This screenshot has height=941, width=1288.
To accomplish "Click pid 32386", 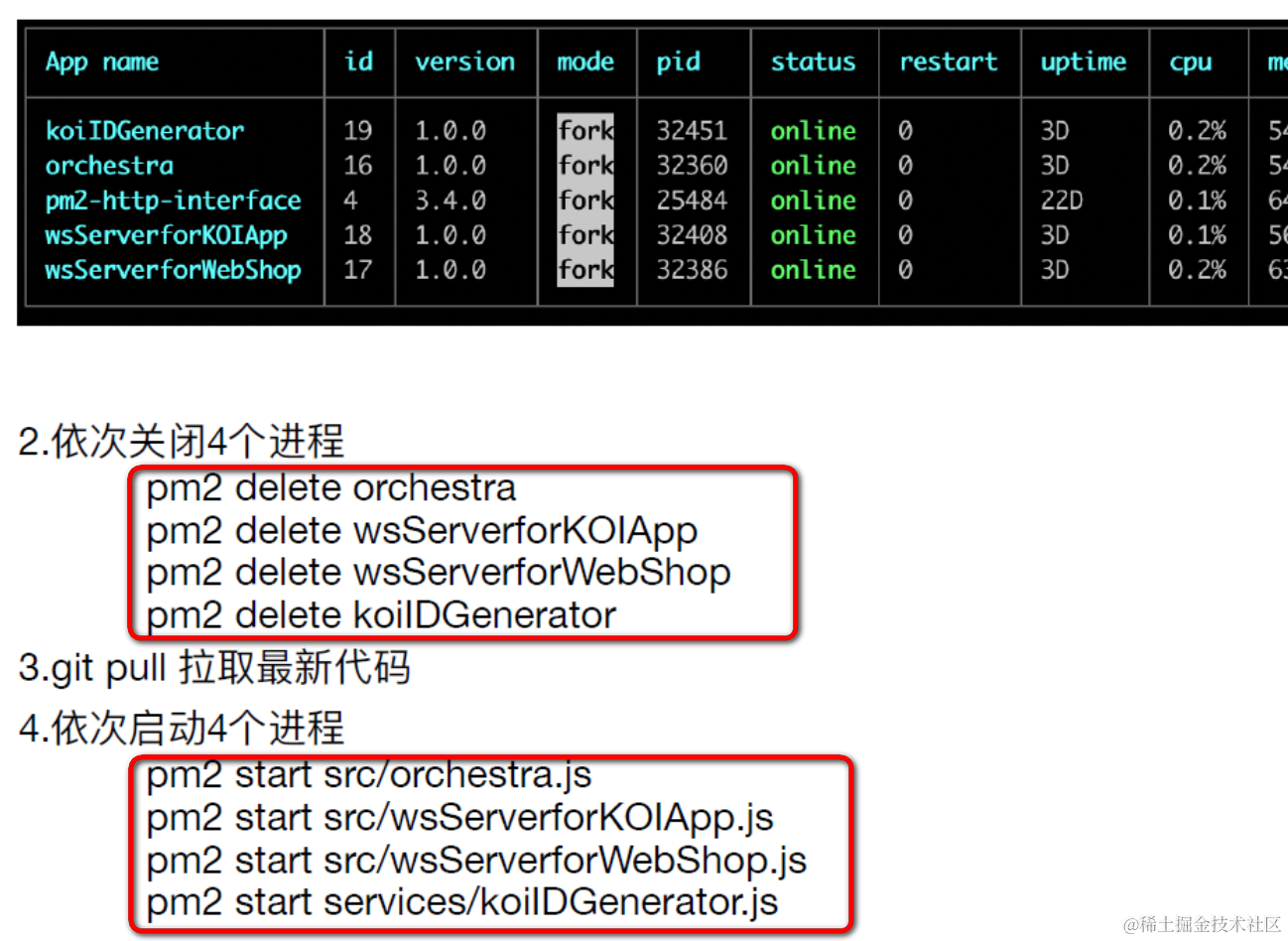I will [x=692, y=270].
